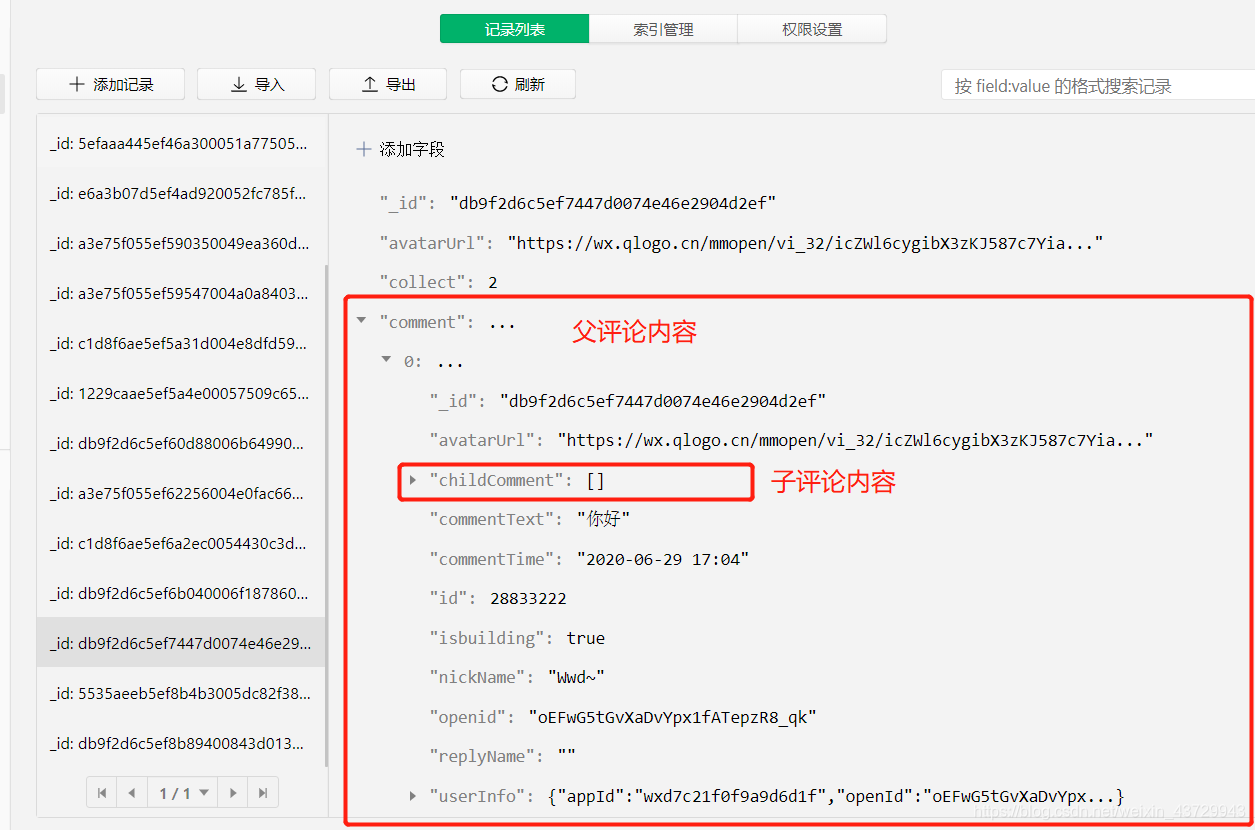Click the "id" value 28833222
The image size is (1255, 830).
(528, 598)
